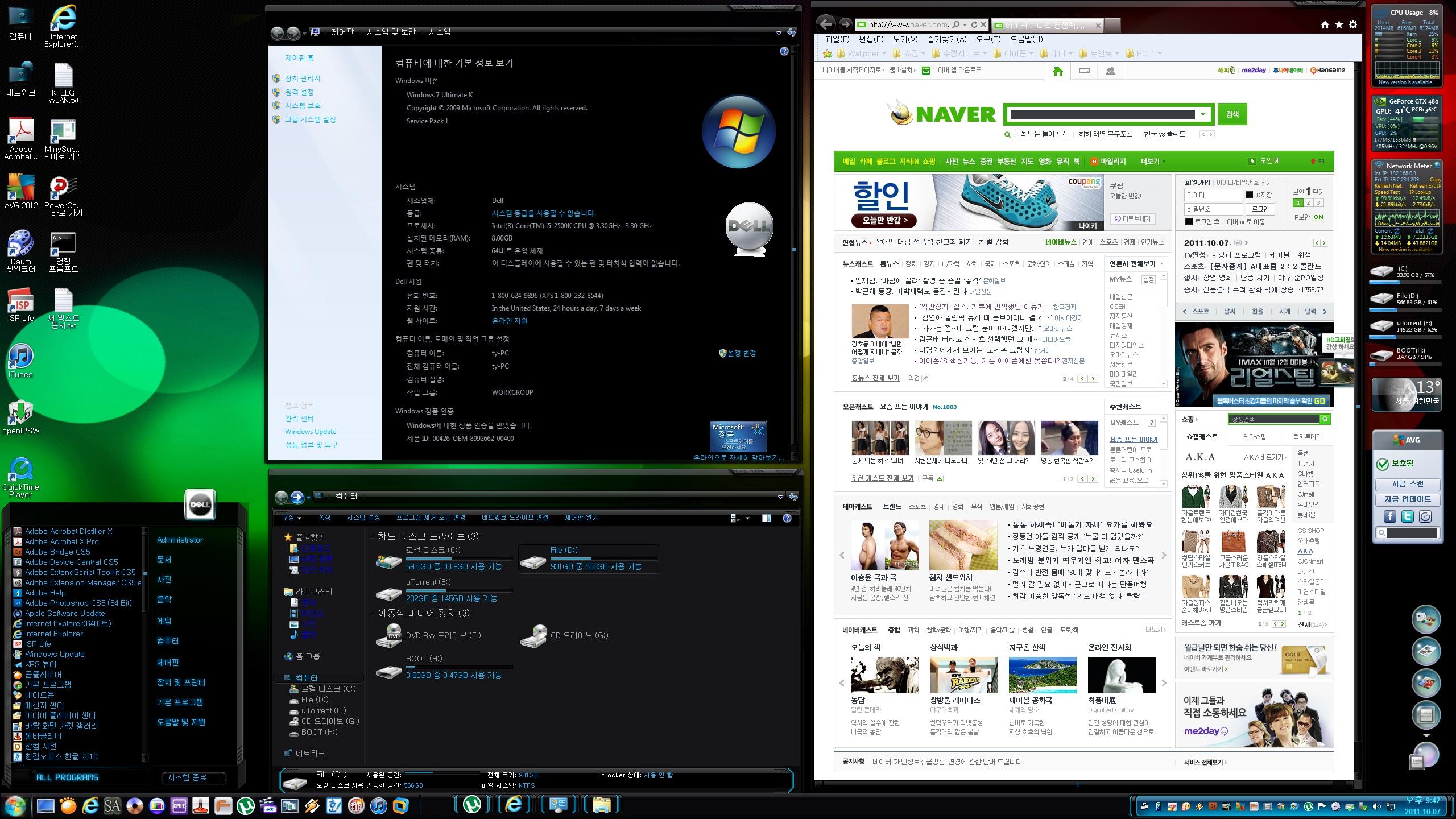Select the QuickTime Player desktop icon
The height and width of the screenshot is (819, 1456).
[x=21, y=477]
